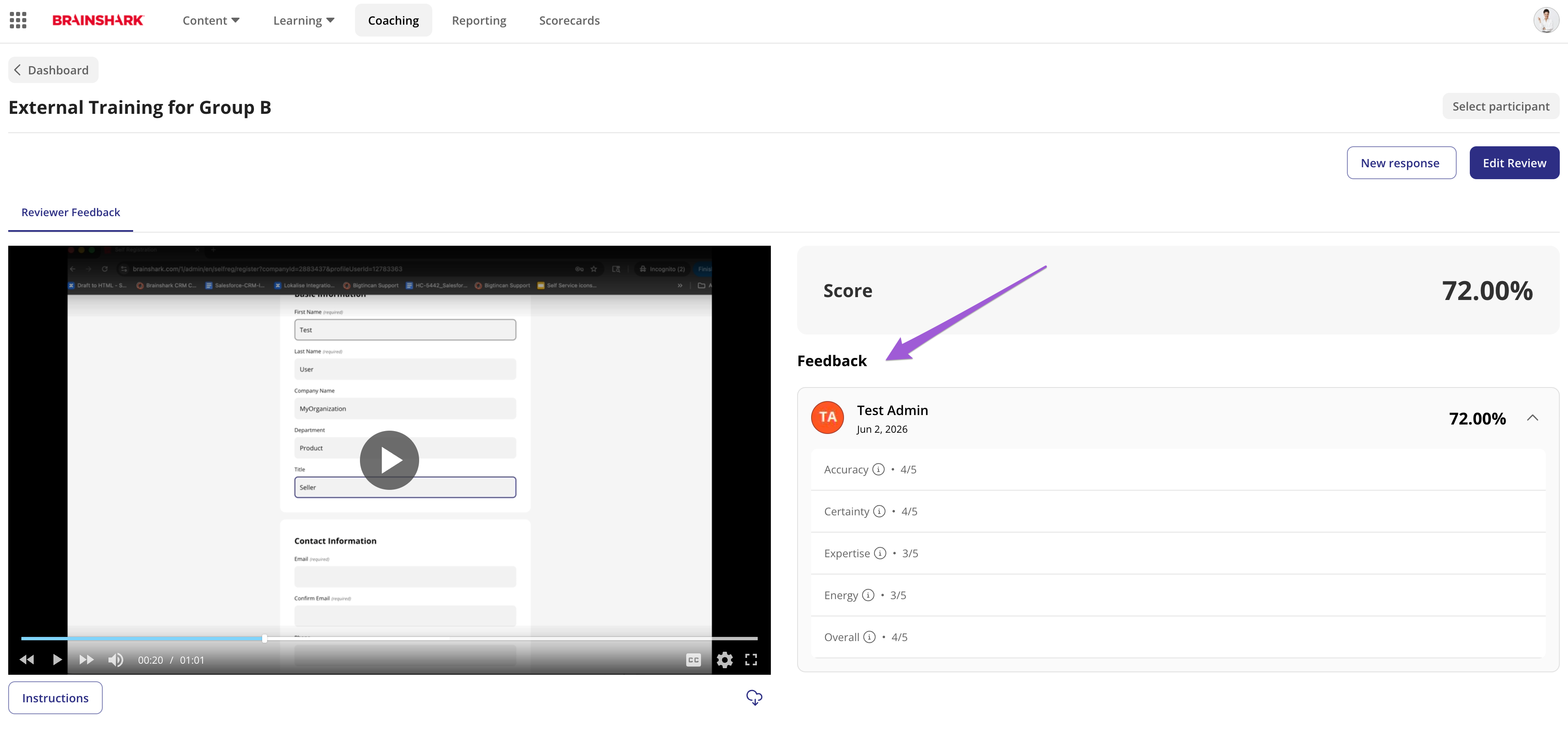
Task: Open the Select participant dropdown
Action: pos(1501,106)
